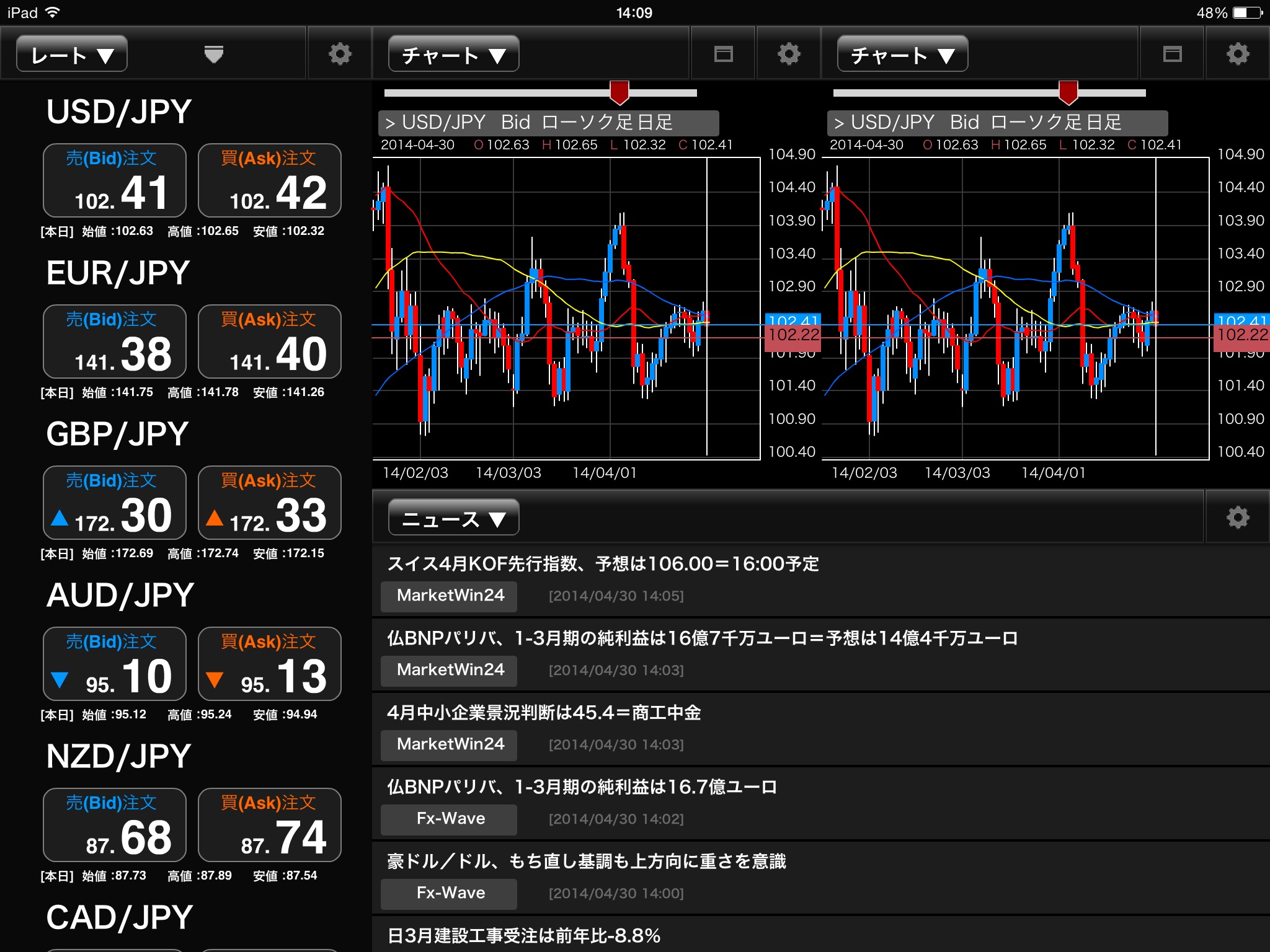Image resolution: width=1270 pixels, height=952 pixels.
Task: Tap USD/JPY 始値 :102.63 daily stats
Action: [117, 231]
